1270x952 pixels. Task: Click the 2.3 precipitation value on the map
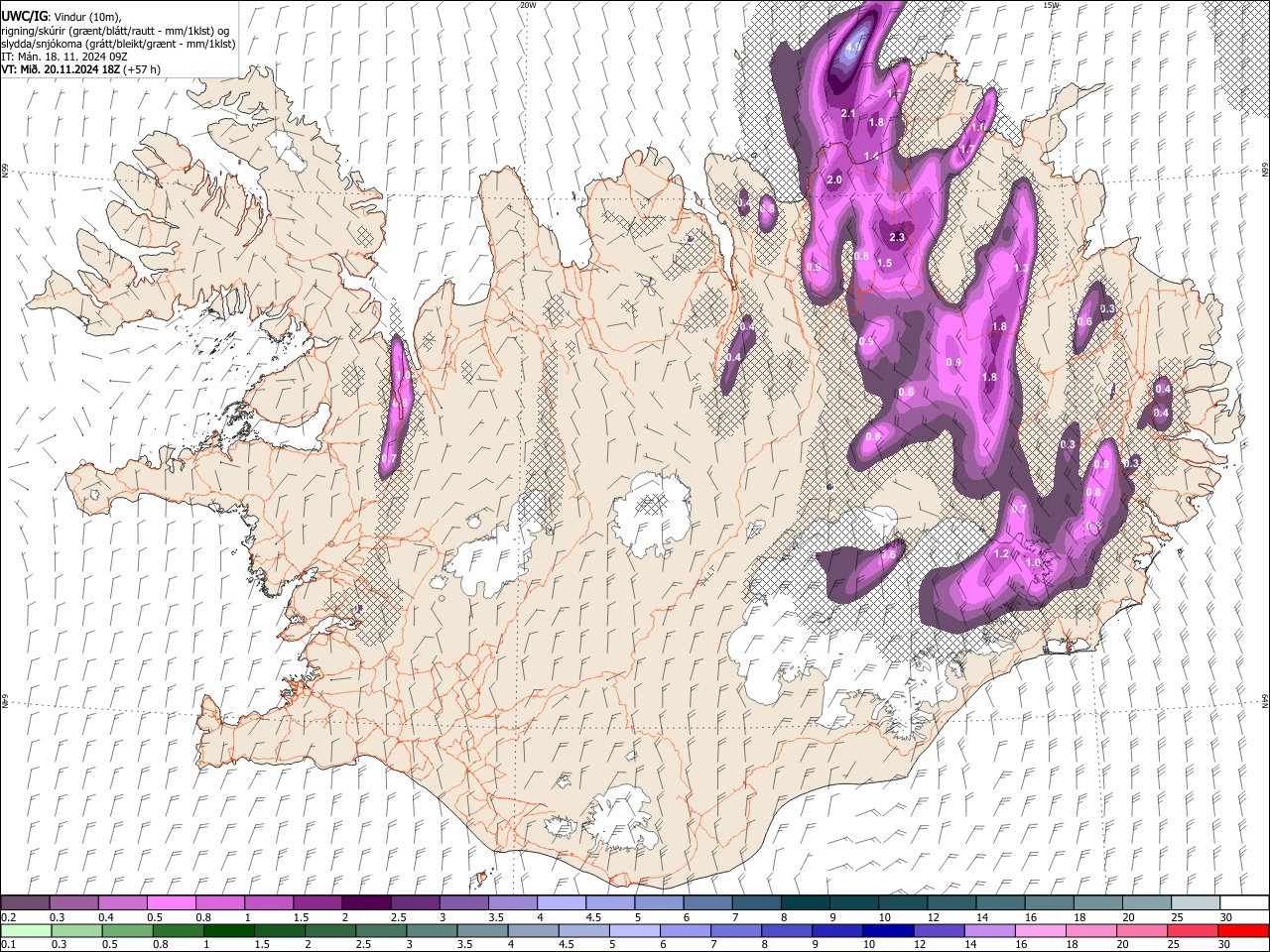click(x=897, y=237)
